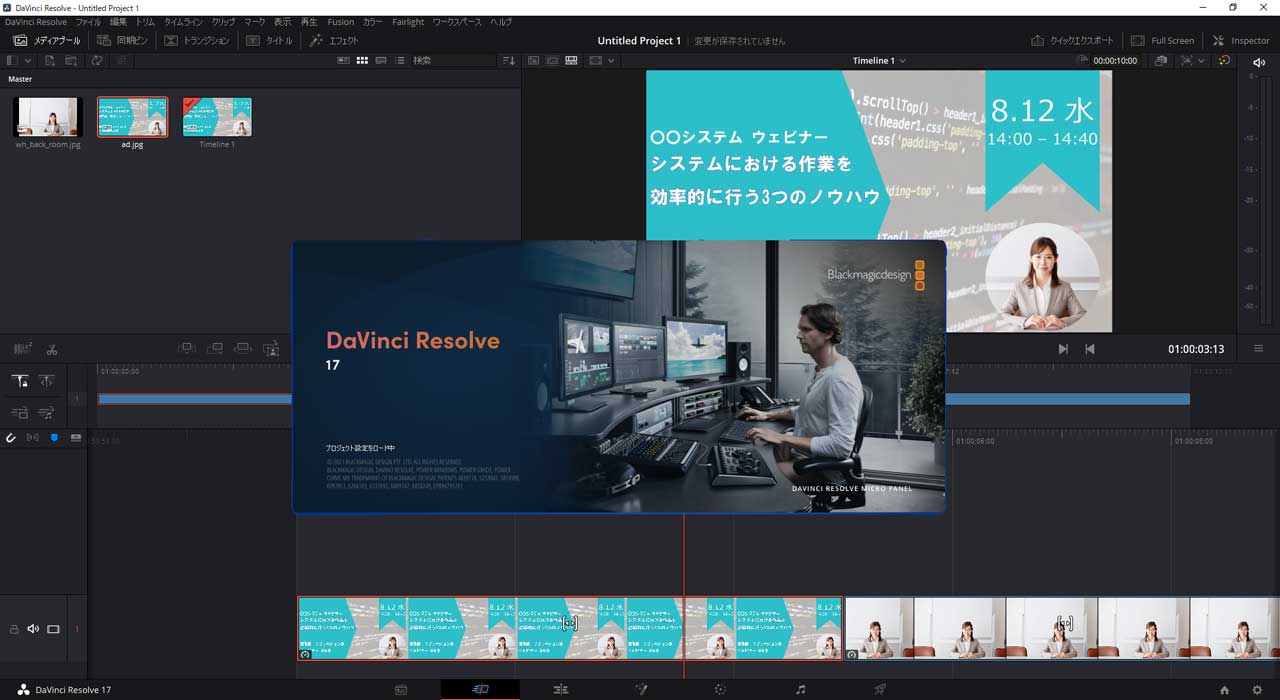Open the ワークスペース menu

click(x=459, y=21)
